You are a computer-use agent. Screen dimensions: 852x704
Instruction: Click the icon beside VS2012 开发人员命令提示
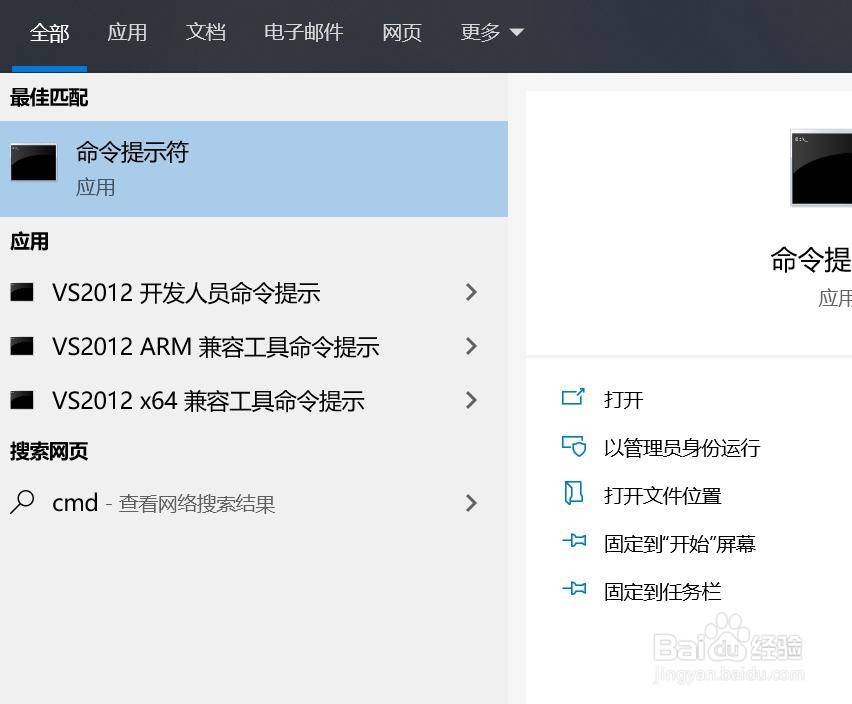click(22, 292)
